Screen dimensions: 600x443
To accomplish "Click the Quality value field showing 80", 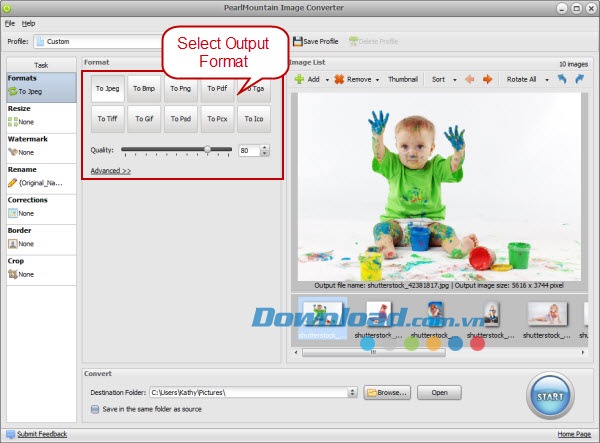I will (249, 151).
